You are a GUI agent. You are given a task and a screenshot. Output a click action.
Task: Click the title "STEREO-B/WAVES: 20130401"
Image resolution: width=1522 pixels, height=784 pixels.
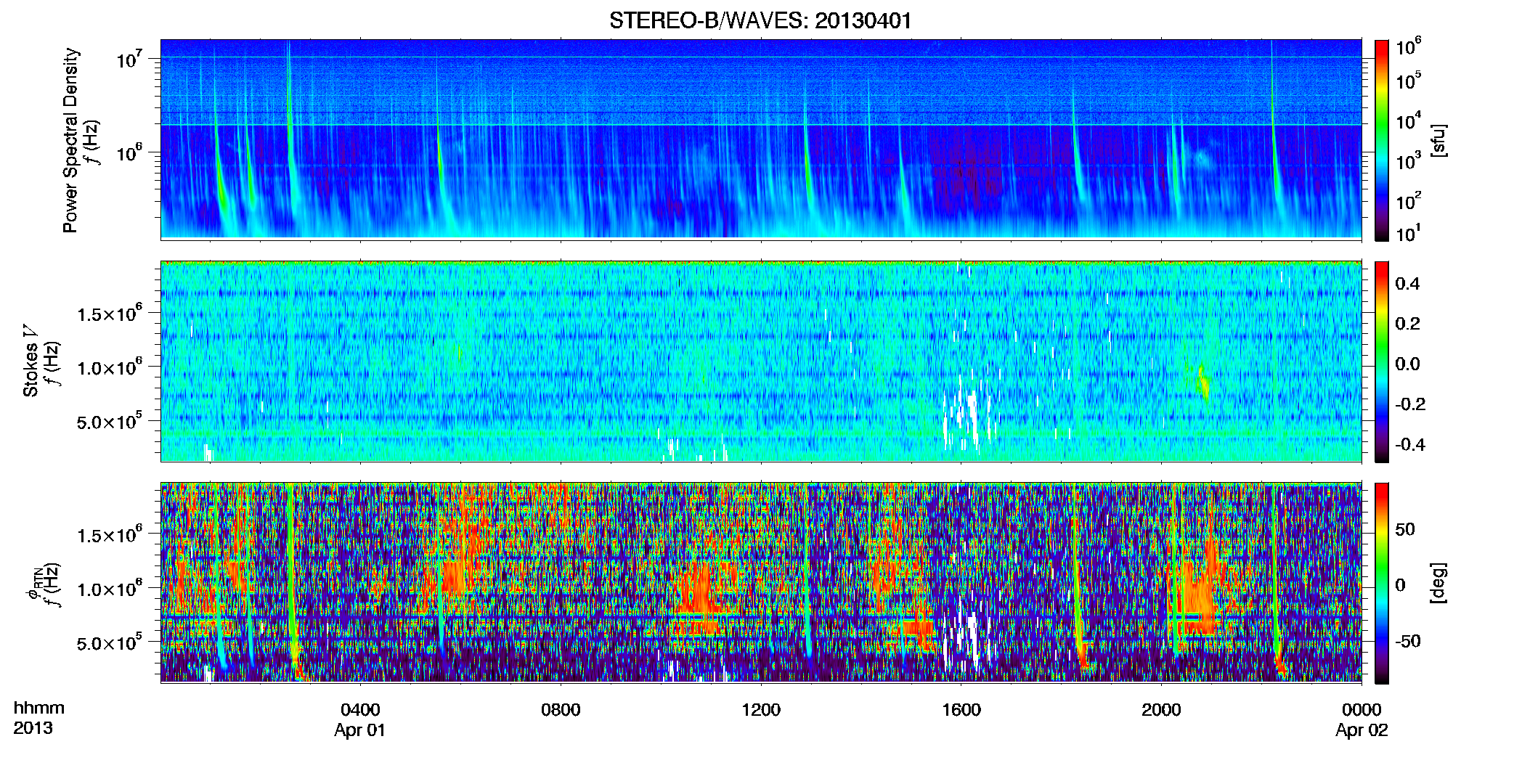[760, 20]
